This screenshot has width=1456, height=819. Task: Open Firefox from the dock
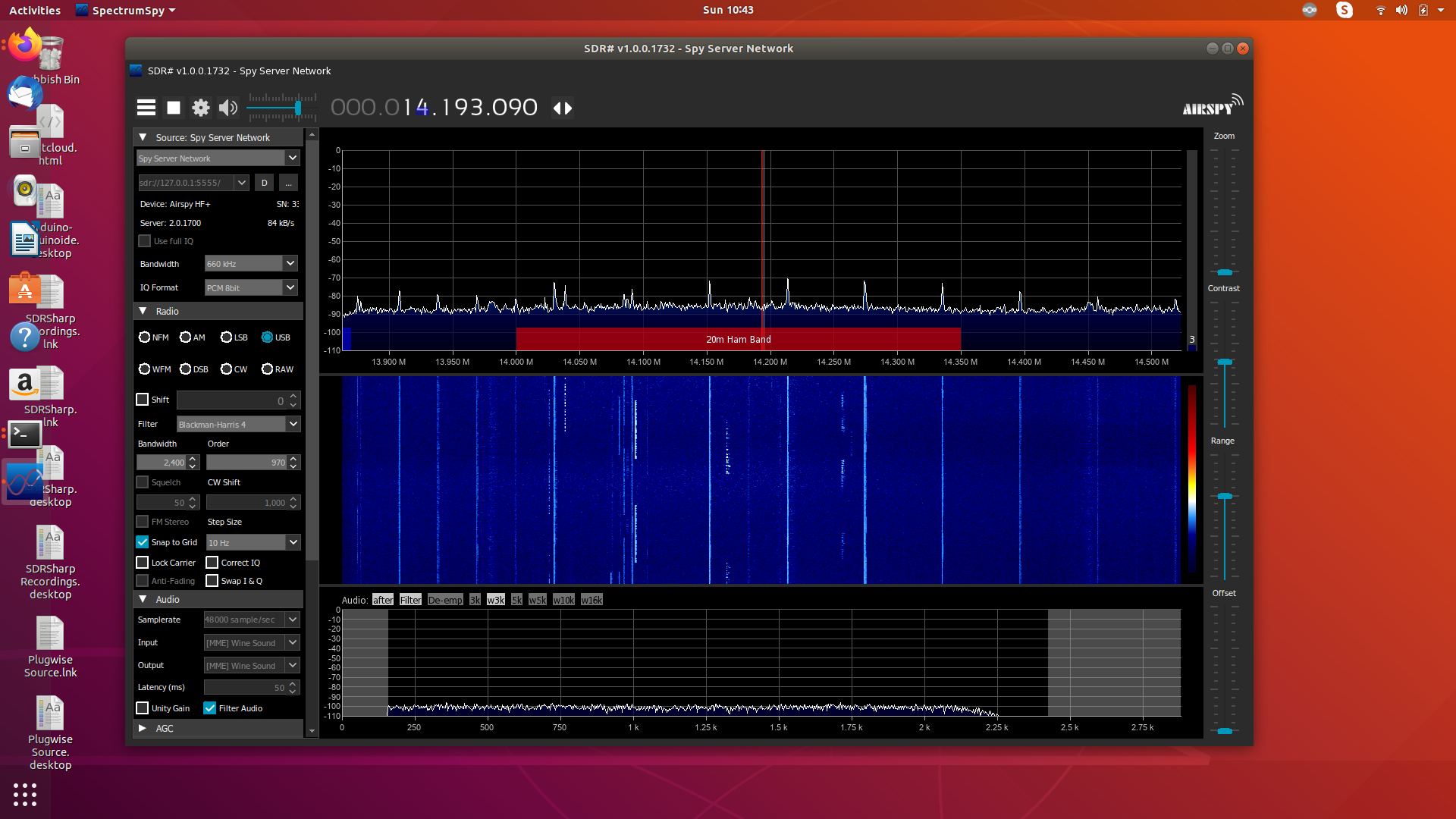point(25,45)
